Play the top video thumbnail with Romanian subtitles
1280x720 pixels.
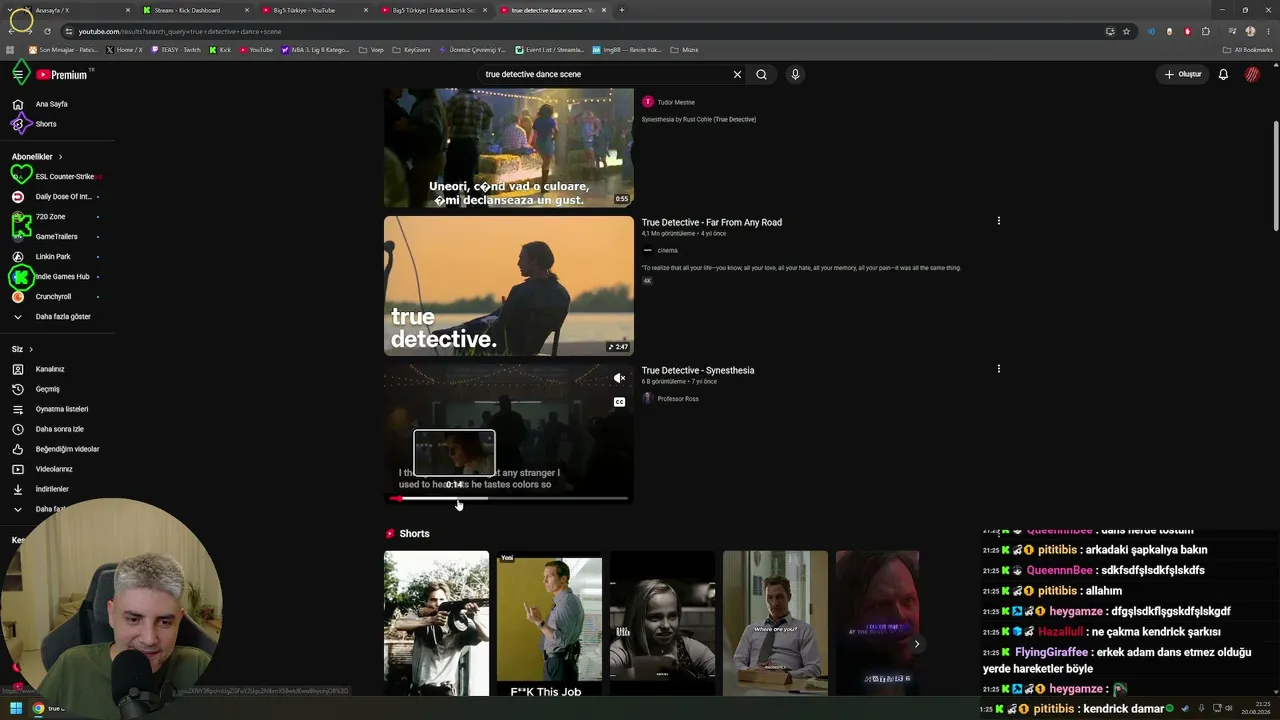click(x=509, y=148)
